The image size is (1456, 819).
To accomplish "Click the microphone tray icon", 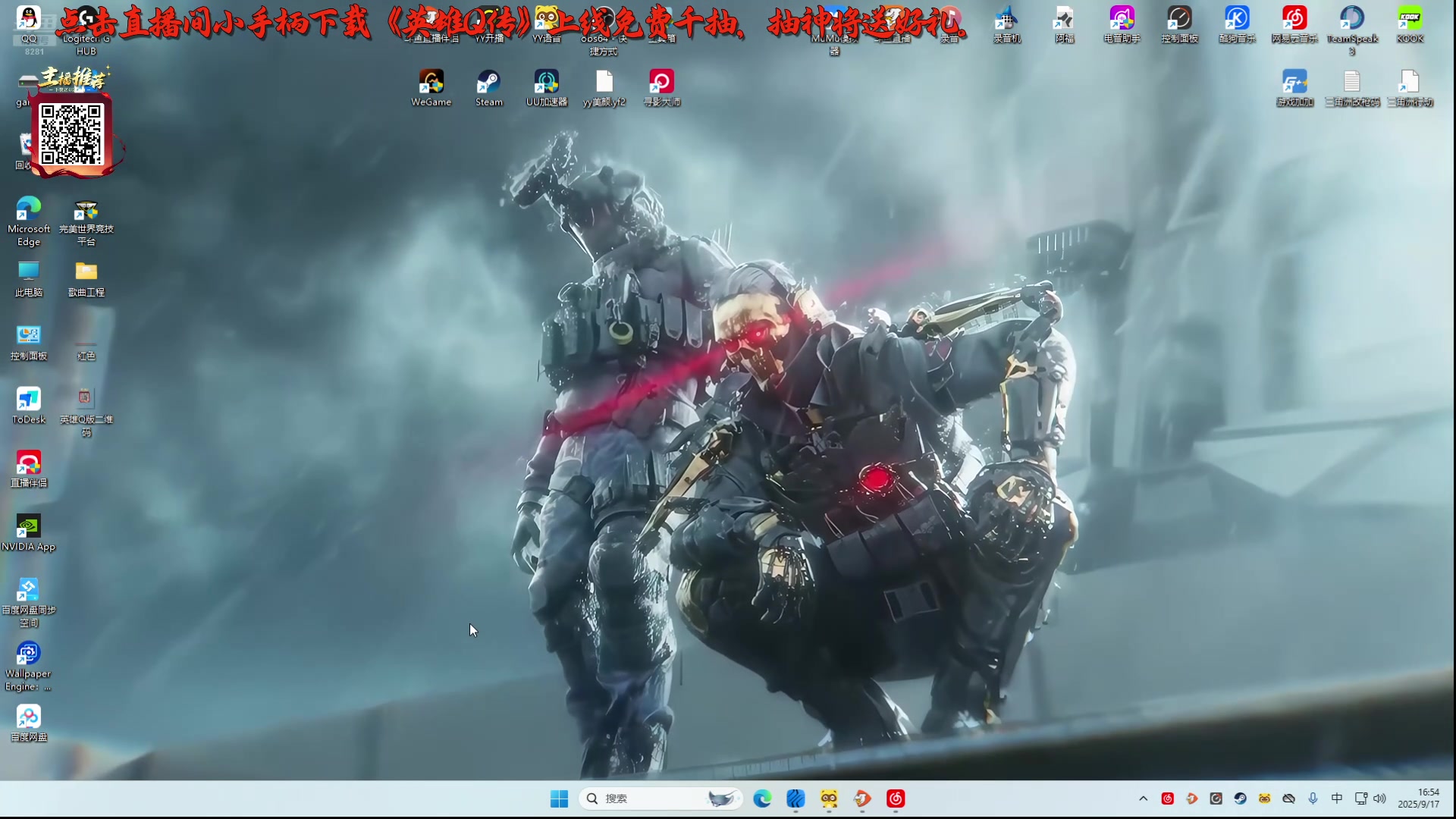I will tap(1313, 799).
